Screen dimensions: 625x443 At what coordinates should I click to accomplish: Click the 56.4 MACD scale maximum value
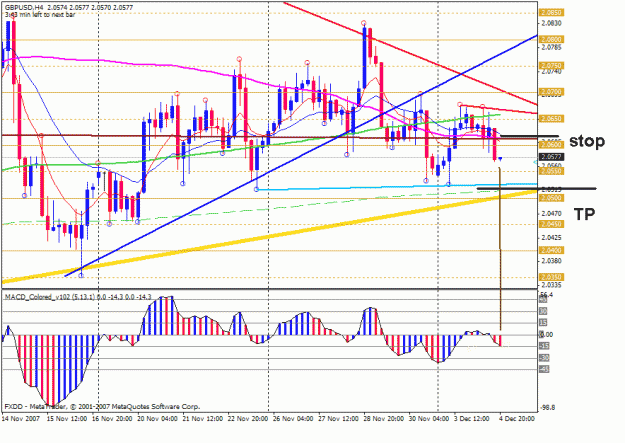tap(546, 295)
